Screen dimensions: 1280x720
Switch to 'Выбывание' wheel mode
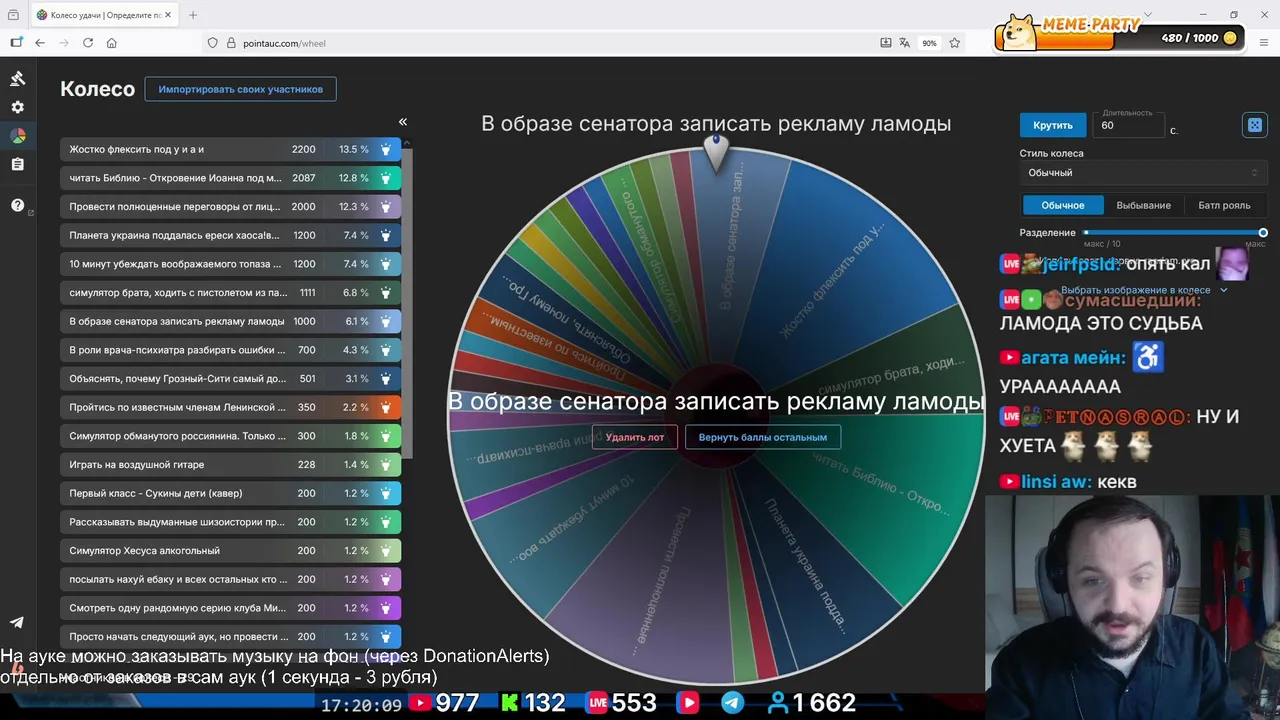pyautogui.click(x=1143, y=205)
